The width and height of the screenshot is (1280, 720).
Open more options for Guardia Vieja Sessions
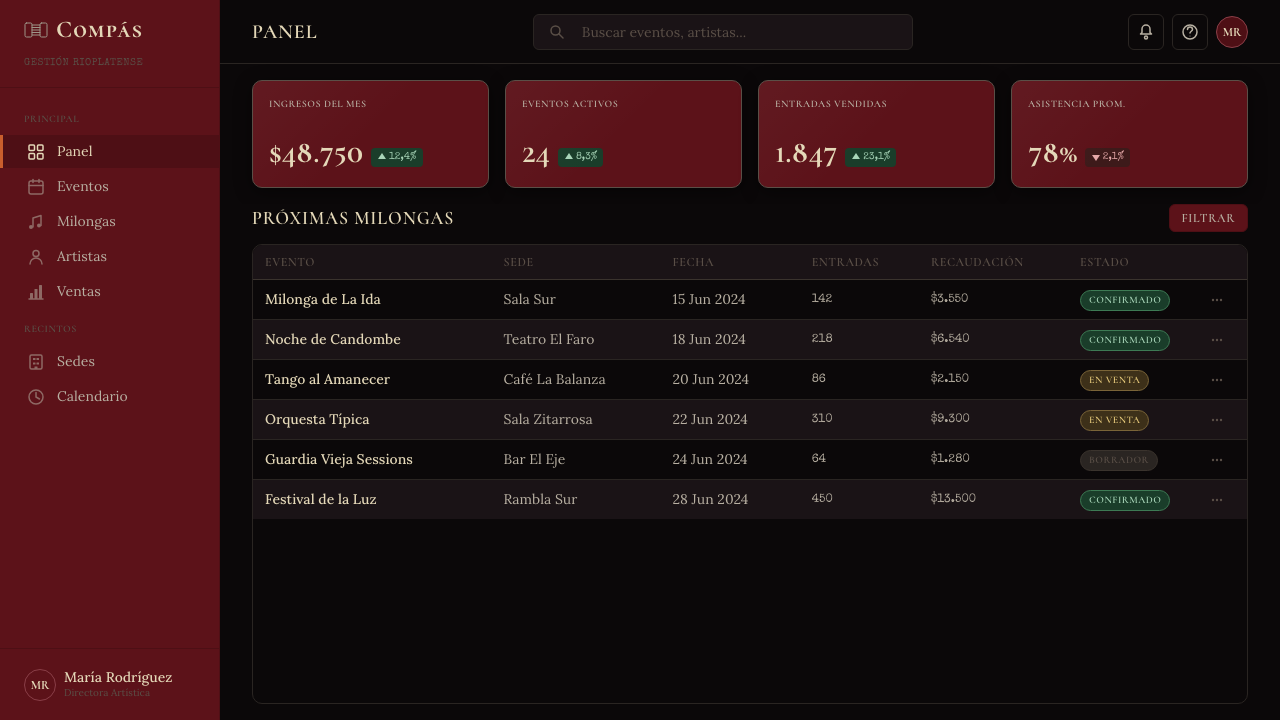1217,460
